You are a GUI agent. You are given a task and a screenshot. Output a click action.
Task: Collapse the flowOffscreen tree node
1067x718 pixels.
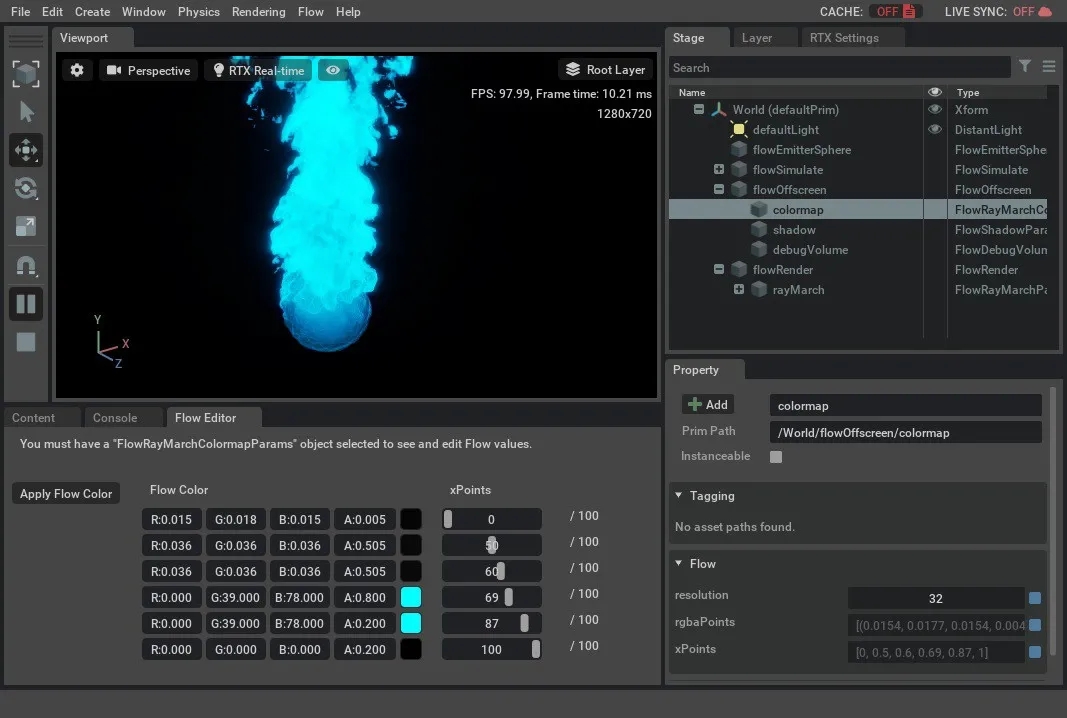pos(719,190)
